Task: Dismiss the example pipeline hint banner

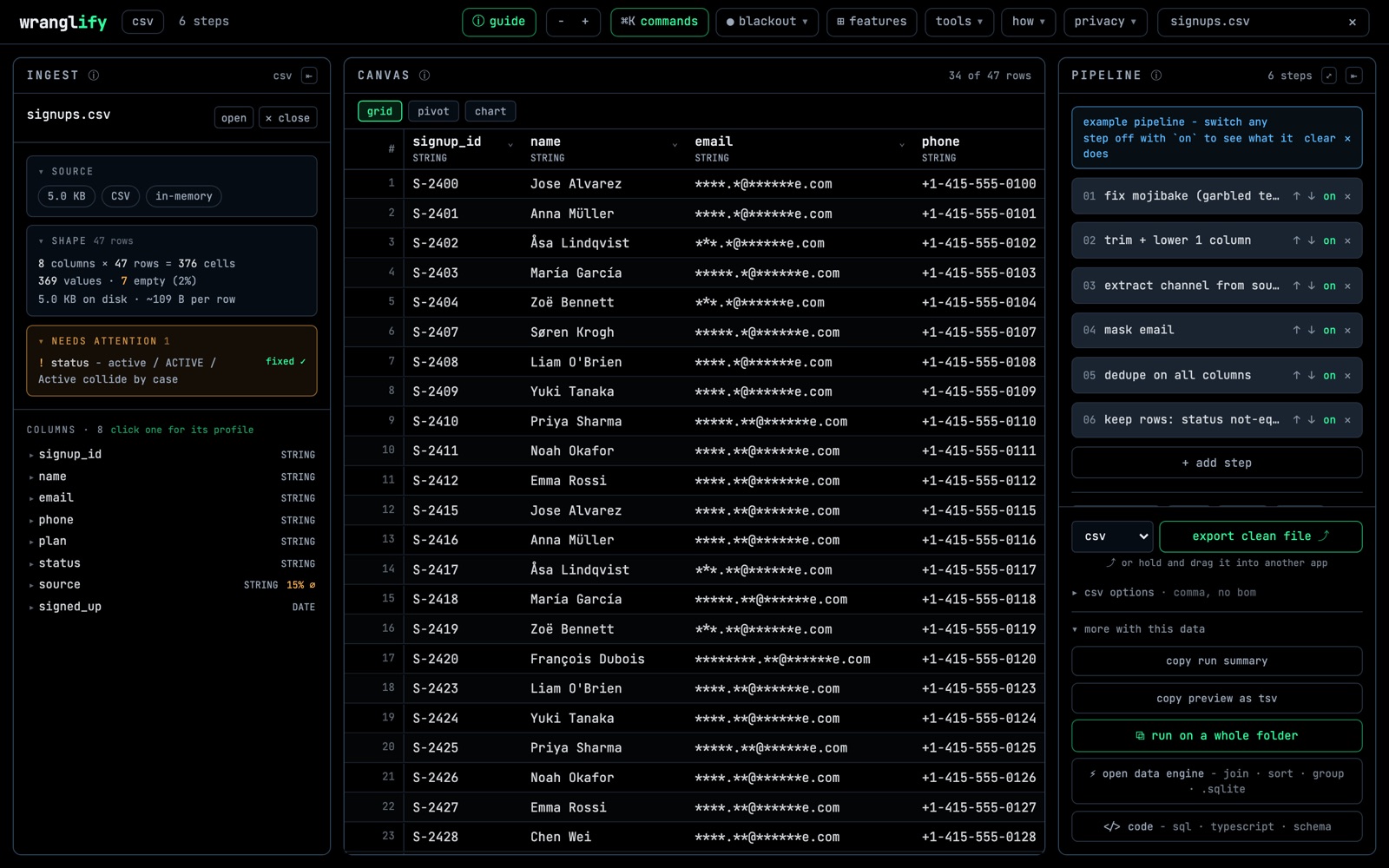Action: pos(1347,138)
